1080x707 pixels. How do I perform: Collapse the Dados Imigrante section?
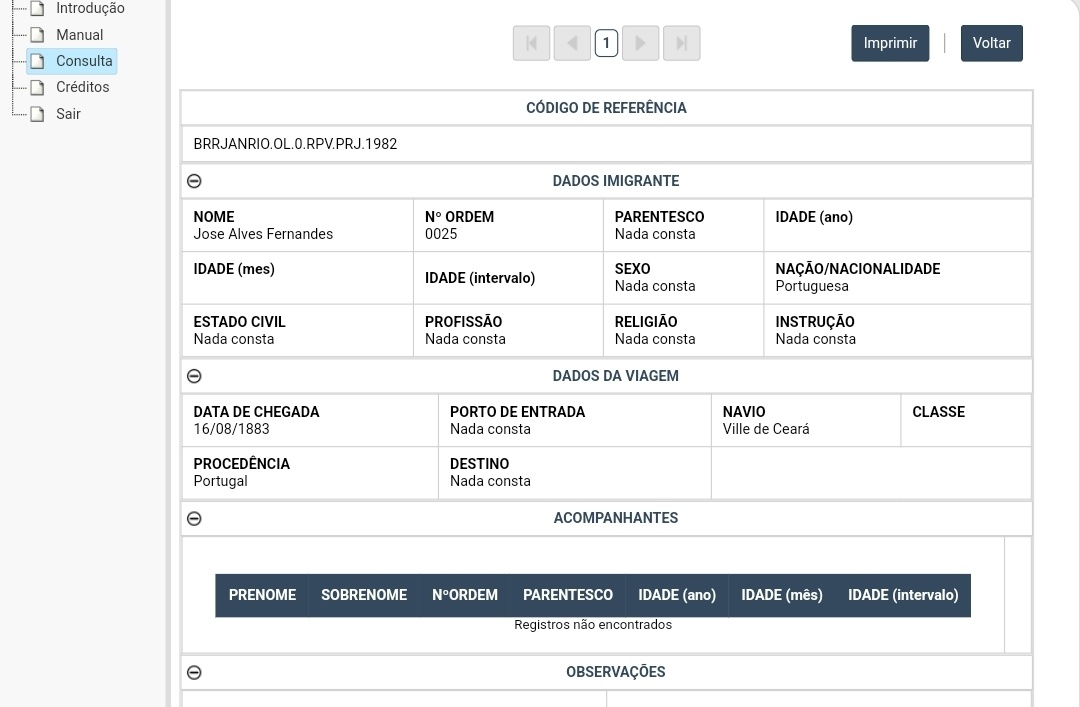[194, 181]
